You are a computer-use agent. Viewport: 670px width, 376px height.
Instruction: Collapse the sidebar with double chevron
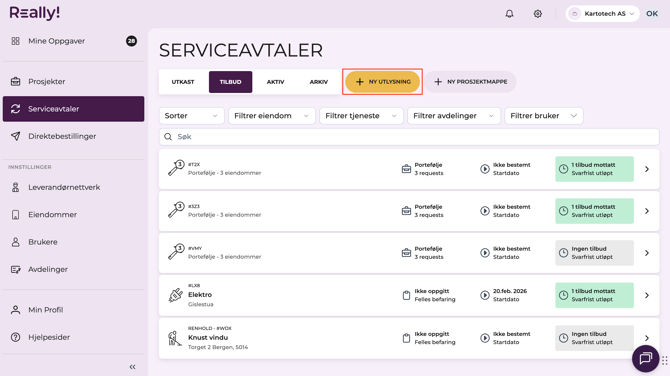[x=132, y=367]
